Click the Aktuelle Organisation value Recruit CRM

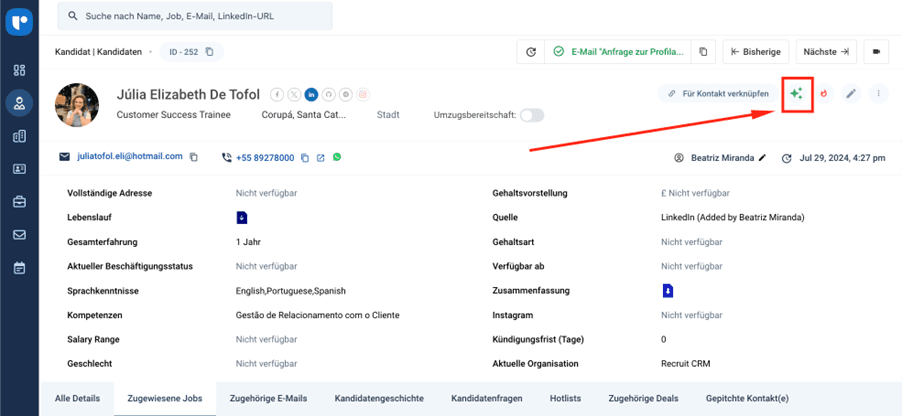[687, 364]
